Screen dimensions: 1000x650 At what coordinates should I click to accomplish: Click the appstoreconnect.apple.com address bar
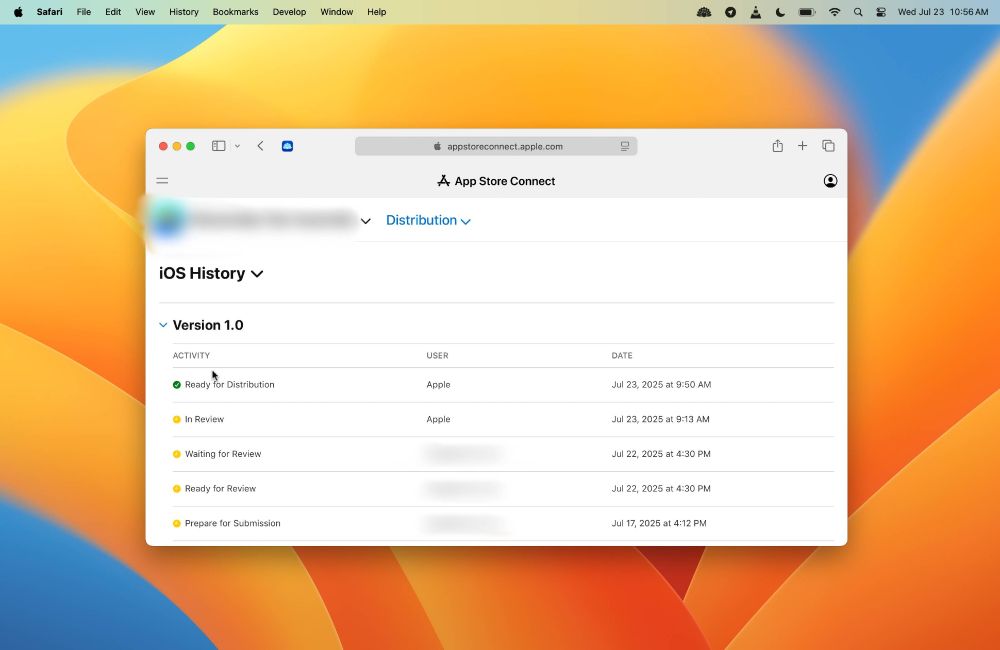[x=496, y=146]
